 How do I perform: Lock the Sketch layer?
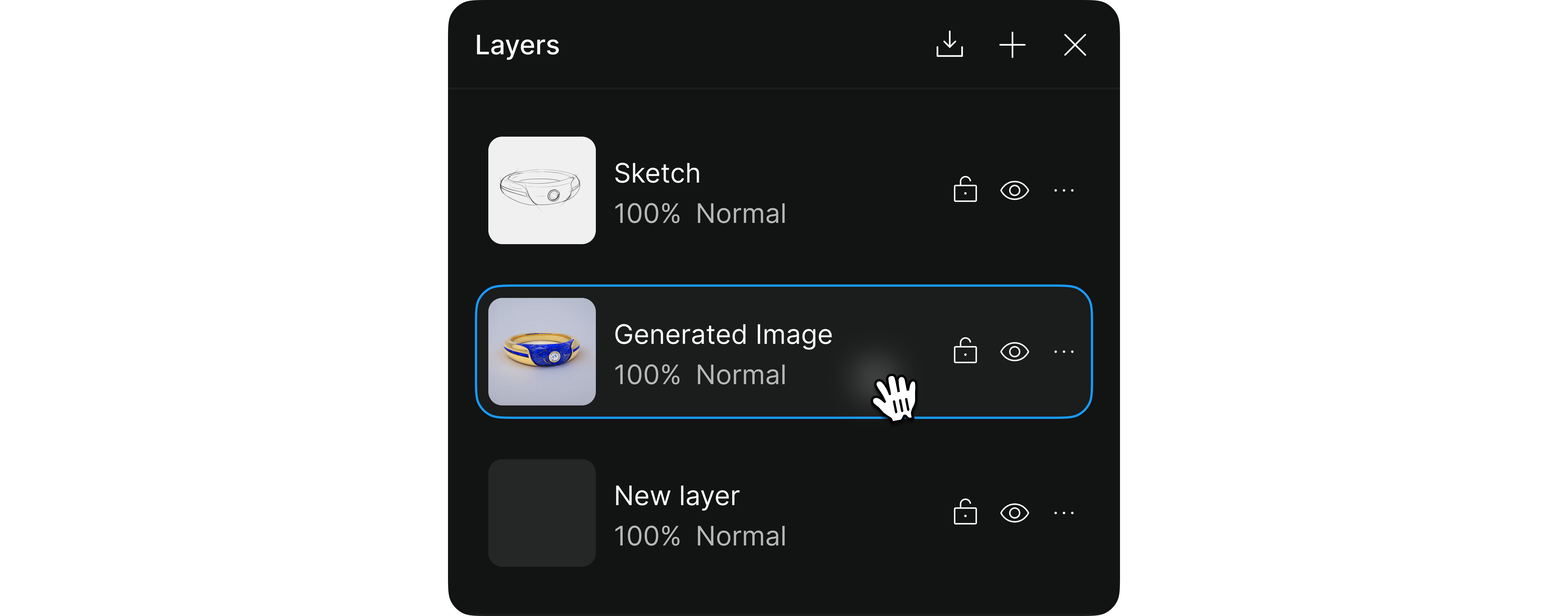[x=965, y=190]
